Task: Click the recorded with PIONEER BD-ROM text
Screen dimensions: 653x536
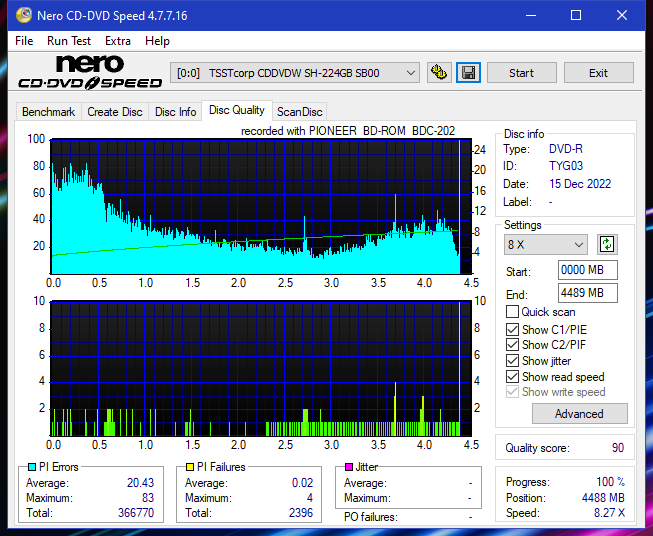Action: pos(348,131)
